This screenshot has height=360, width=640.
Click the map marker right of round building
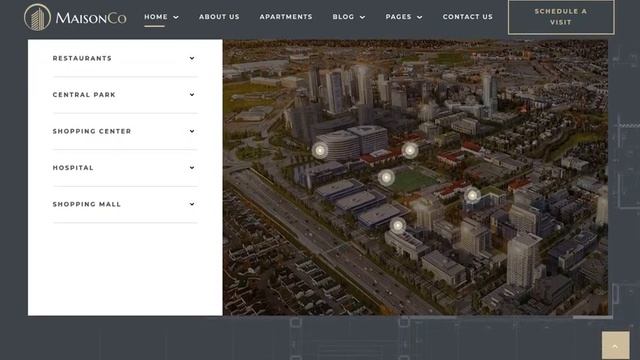coord(410,151)
